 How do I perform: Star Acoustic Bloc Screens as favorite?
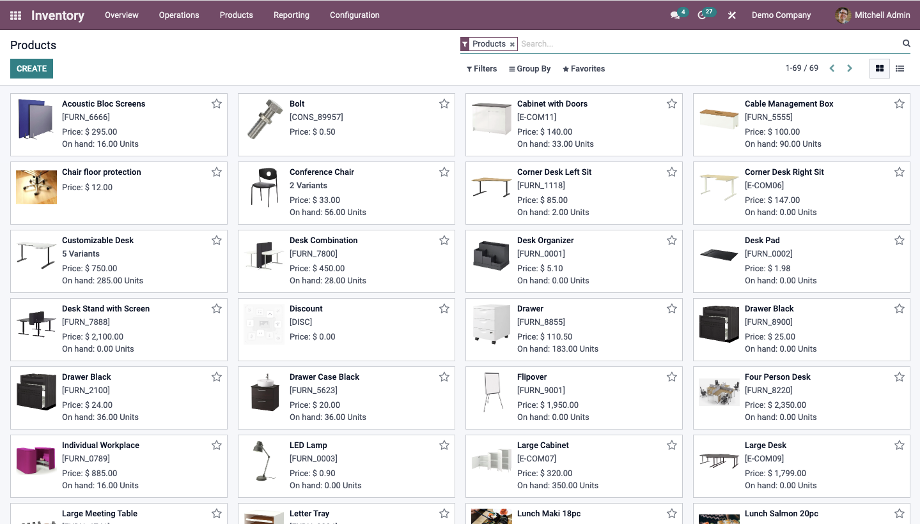tap(217, 104)
